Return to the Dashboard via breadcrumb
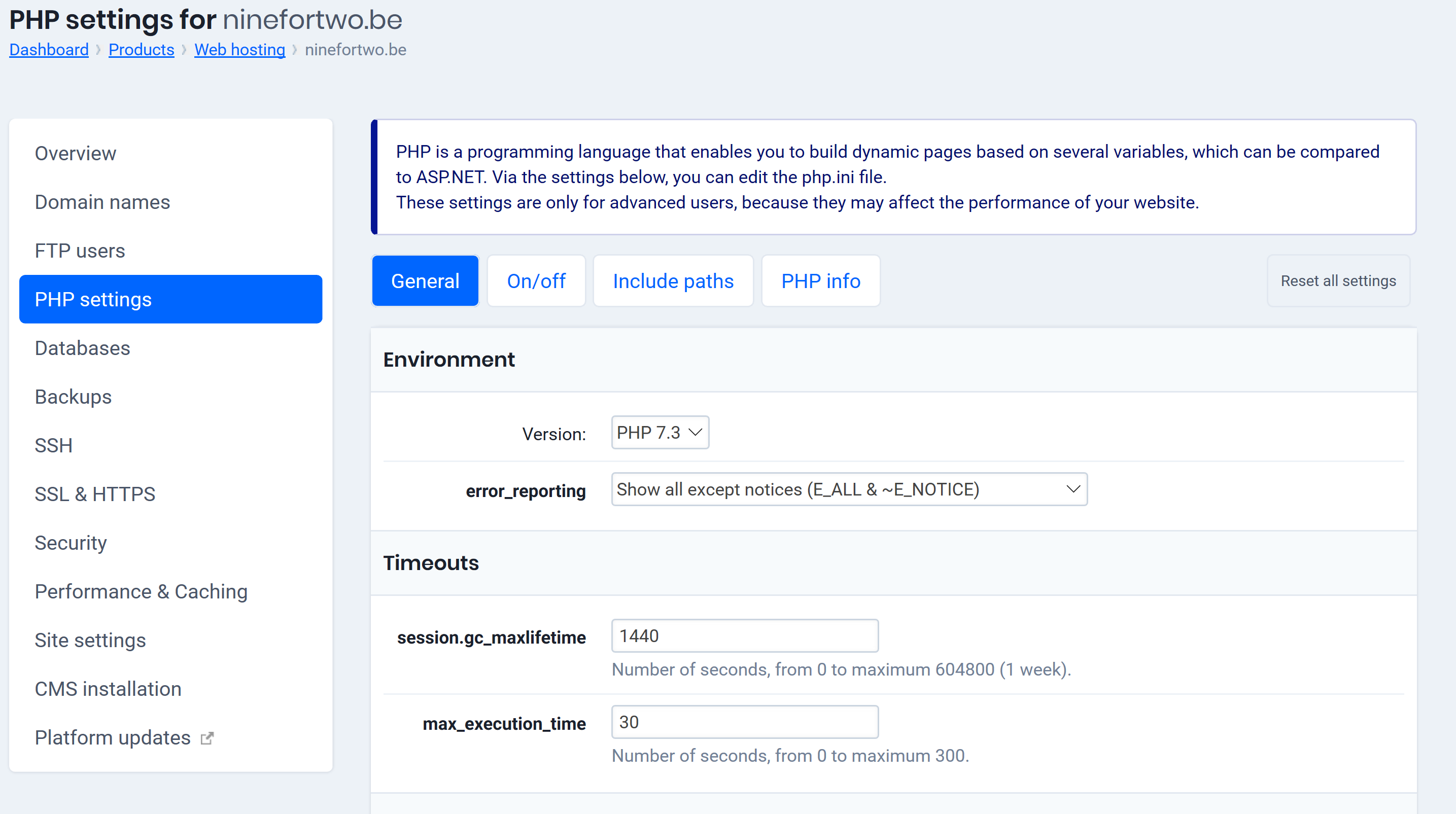Viewport: 1456px width, 814px height. [49, 50]
